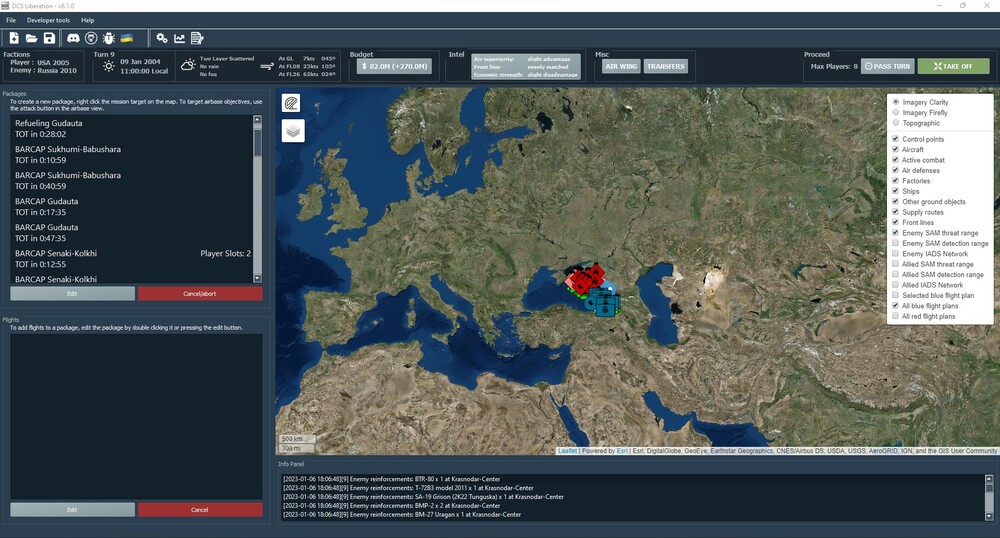Screen dimensions: 1000x538
Task: Click the notes document icon in toolbar
Action: click(x=197, y=38)
